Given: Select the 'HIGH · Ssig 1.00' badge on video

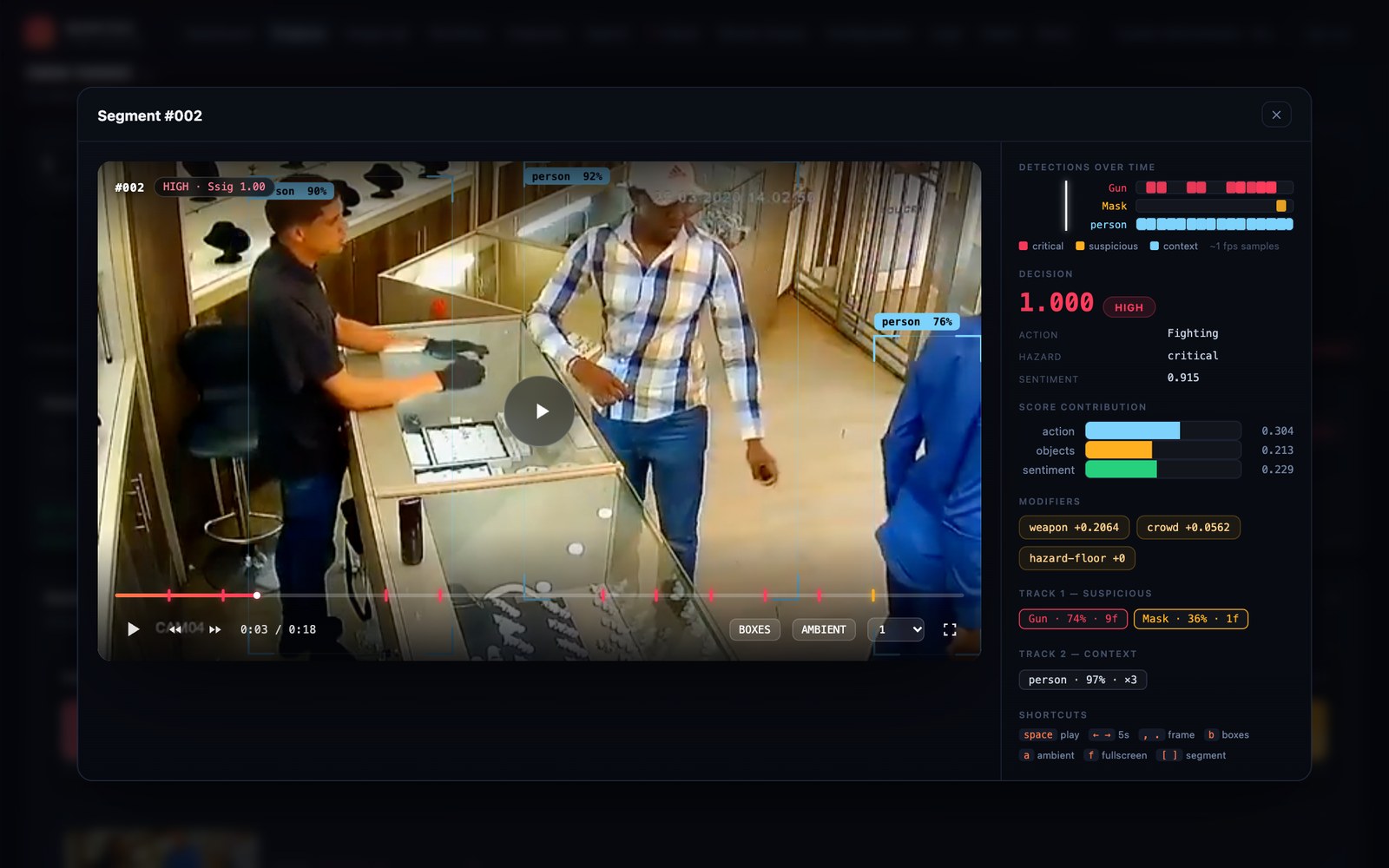Looking at the screenshot, I should tap(214, 187).
